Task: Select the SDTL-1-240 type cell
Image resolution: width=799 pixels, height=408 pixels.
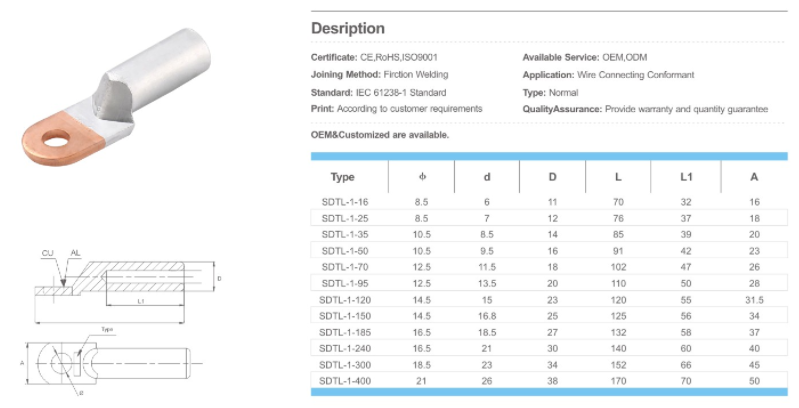Action: click(343, 349)
